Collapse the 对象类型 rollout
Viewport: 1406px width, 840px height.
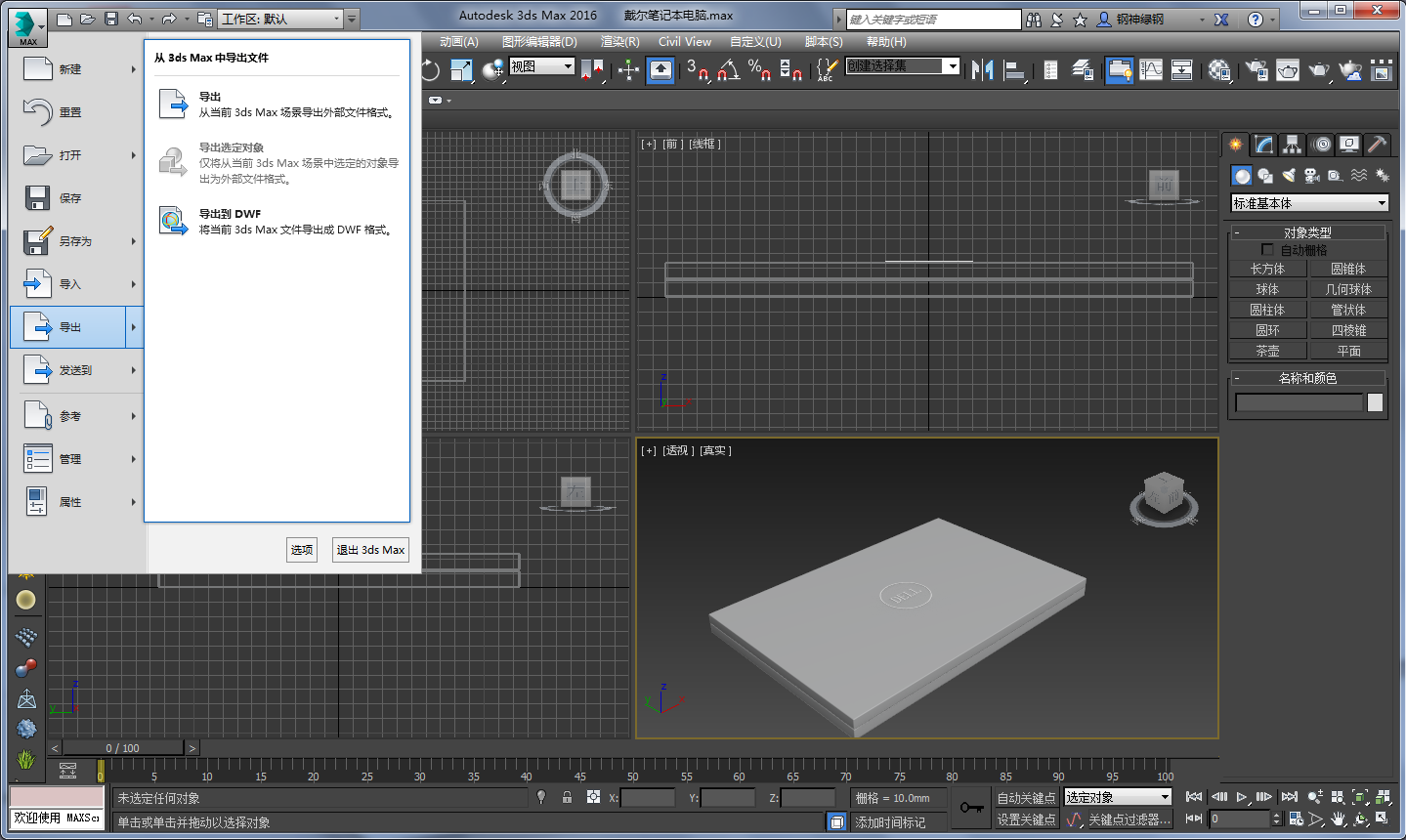click(1307, 232)
